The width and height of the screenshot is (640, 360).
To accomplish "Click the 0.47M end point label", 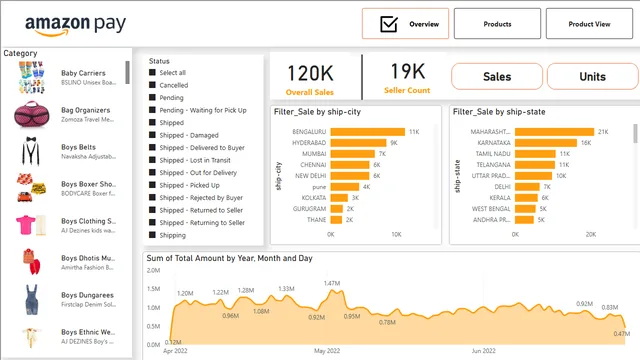I will tap(622, 334).
